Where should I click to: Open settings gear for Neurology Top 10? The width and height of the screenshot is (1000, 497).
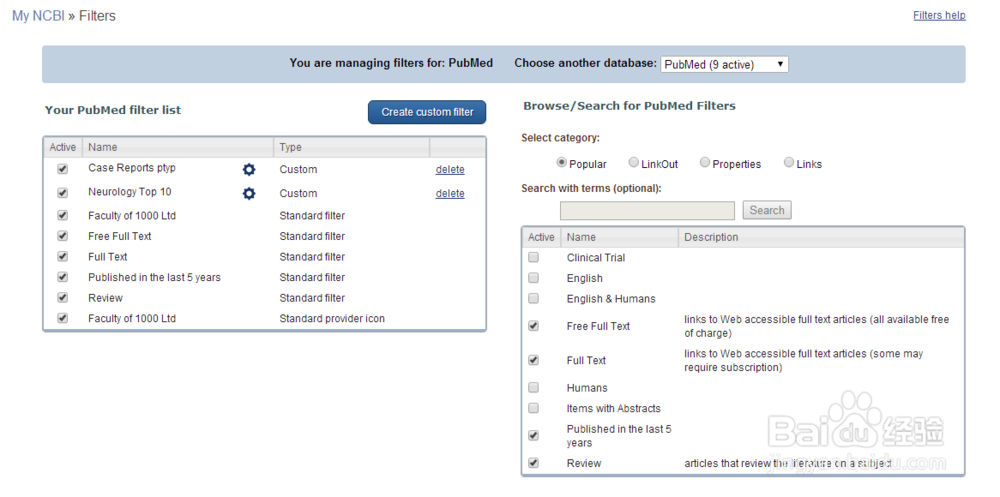pos(249,193)
